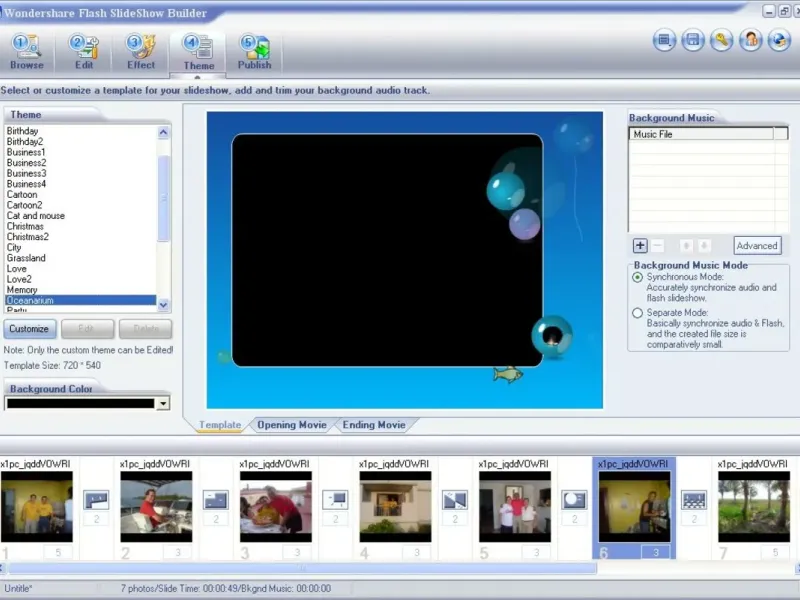
Task: Click transition icon between slides 1 and 2
Action: 96,499
